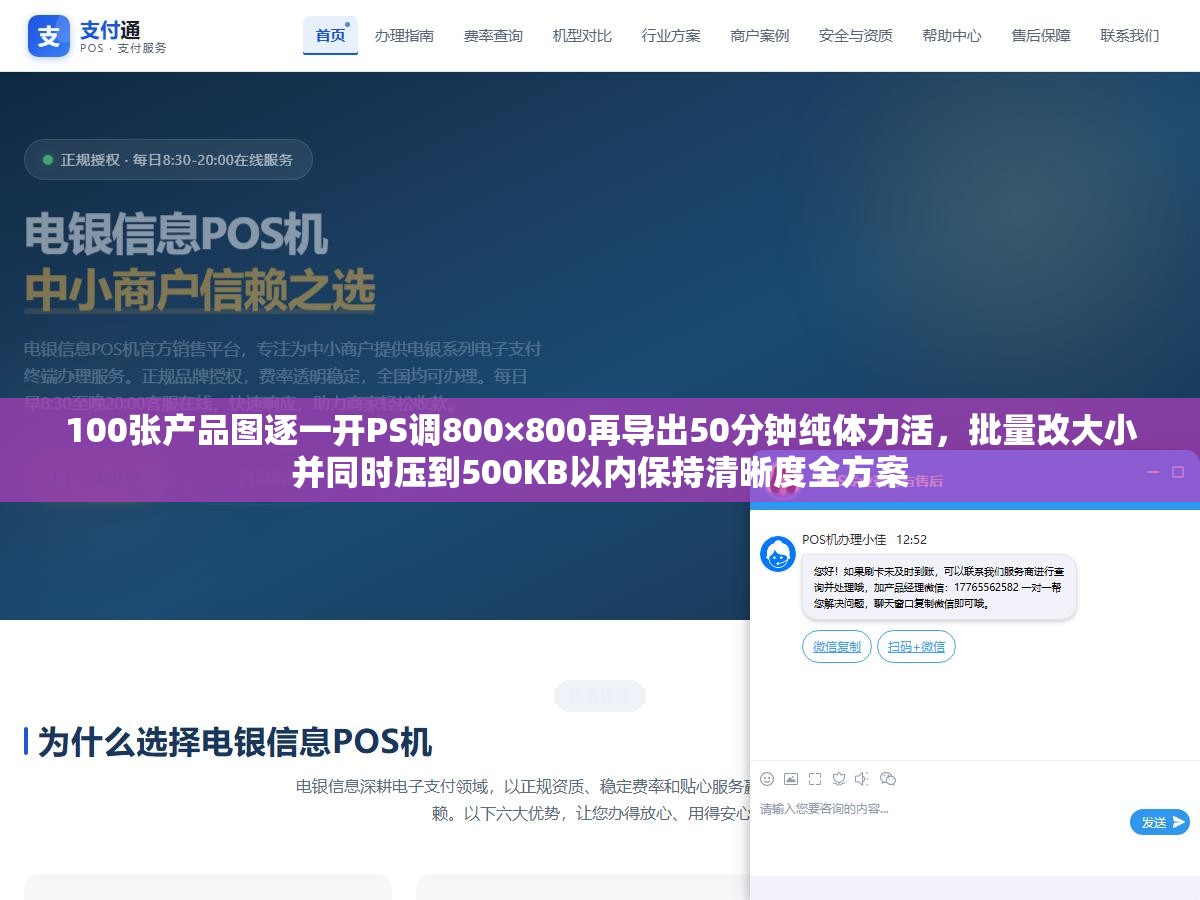Click the 微信复制 button in chat
The image size is (1200, 900).
[837, 647]
